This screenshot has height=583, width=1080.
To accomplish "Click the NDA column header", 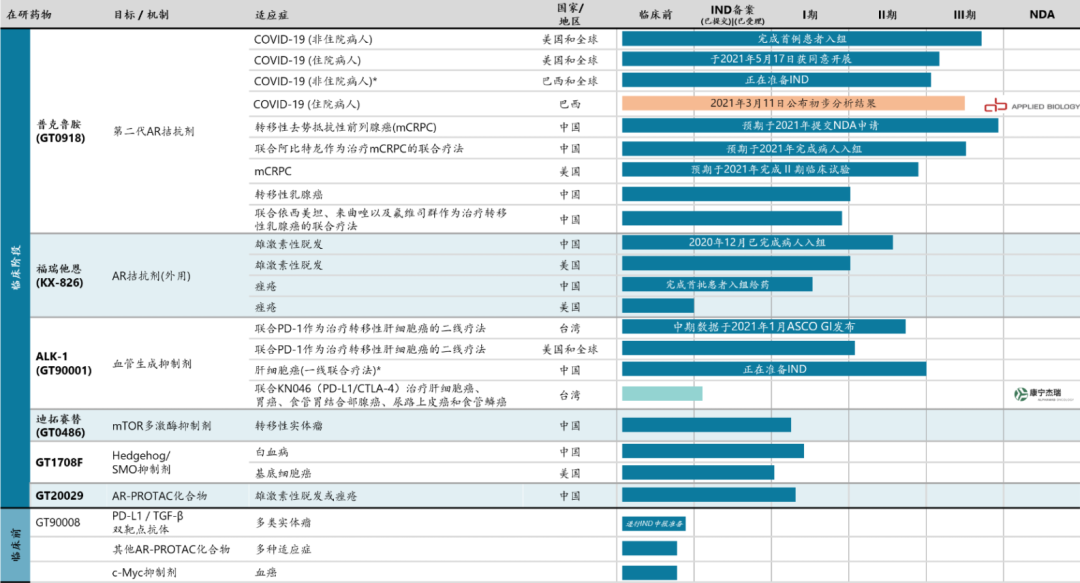I will [x=1041, y=14].
